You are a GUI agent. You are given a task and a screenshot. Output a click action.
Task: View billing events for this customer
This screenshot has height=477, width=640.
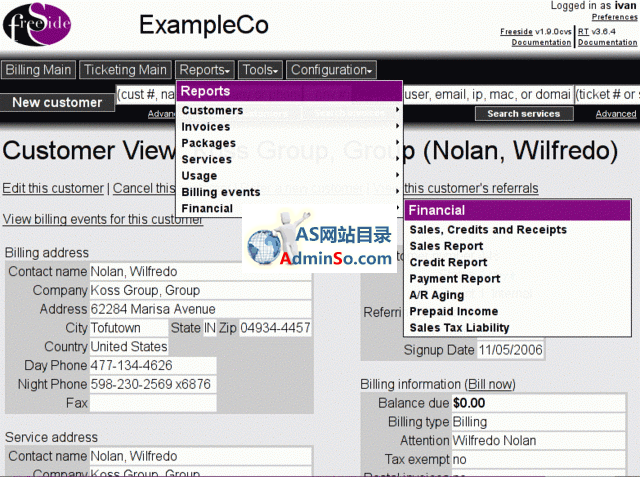pyautogui.click(x=103, y=219)
